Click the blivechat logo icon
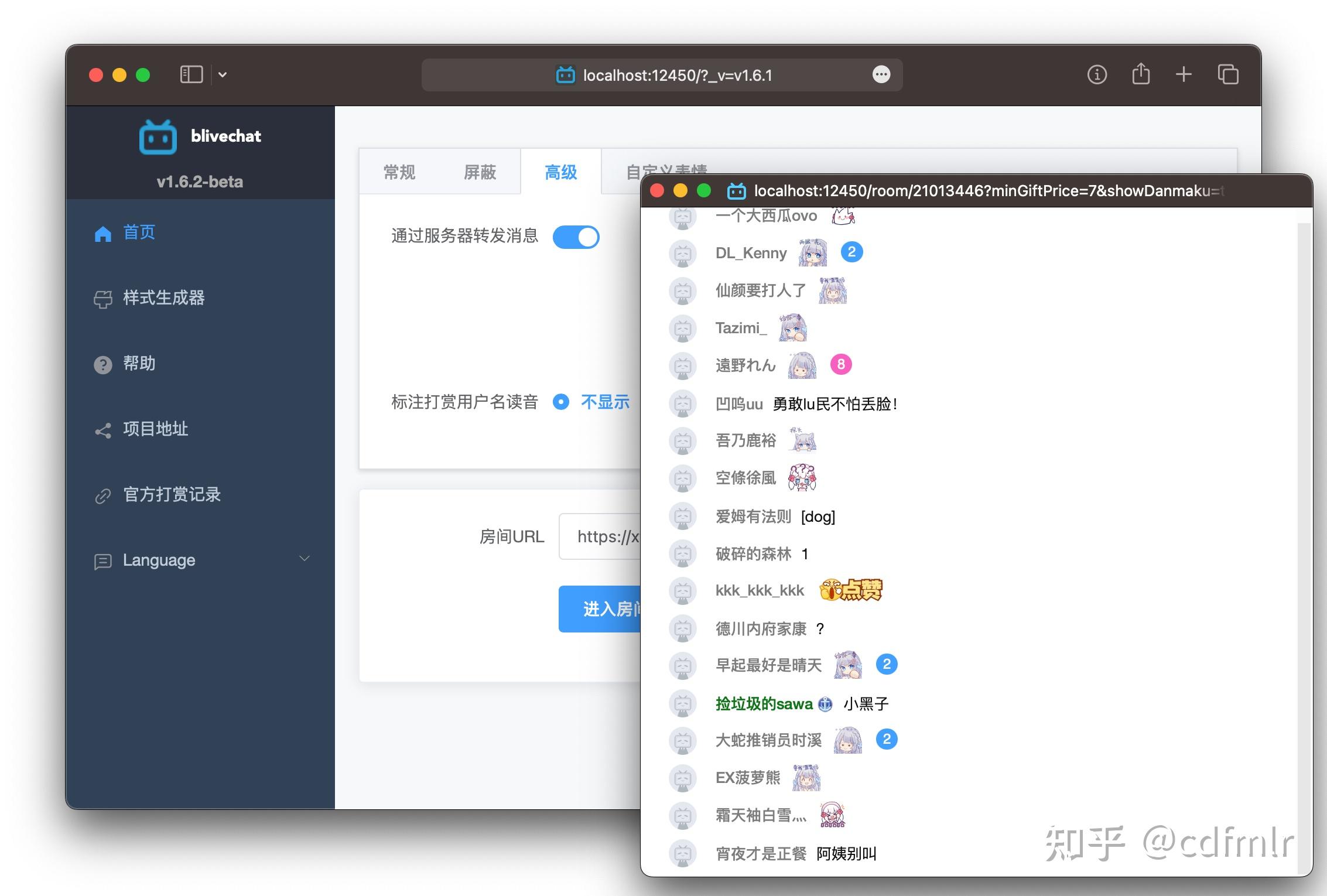The height and width of the screenshot is (896, 1327). pos(158,137)
